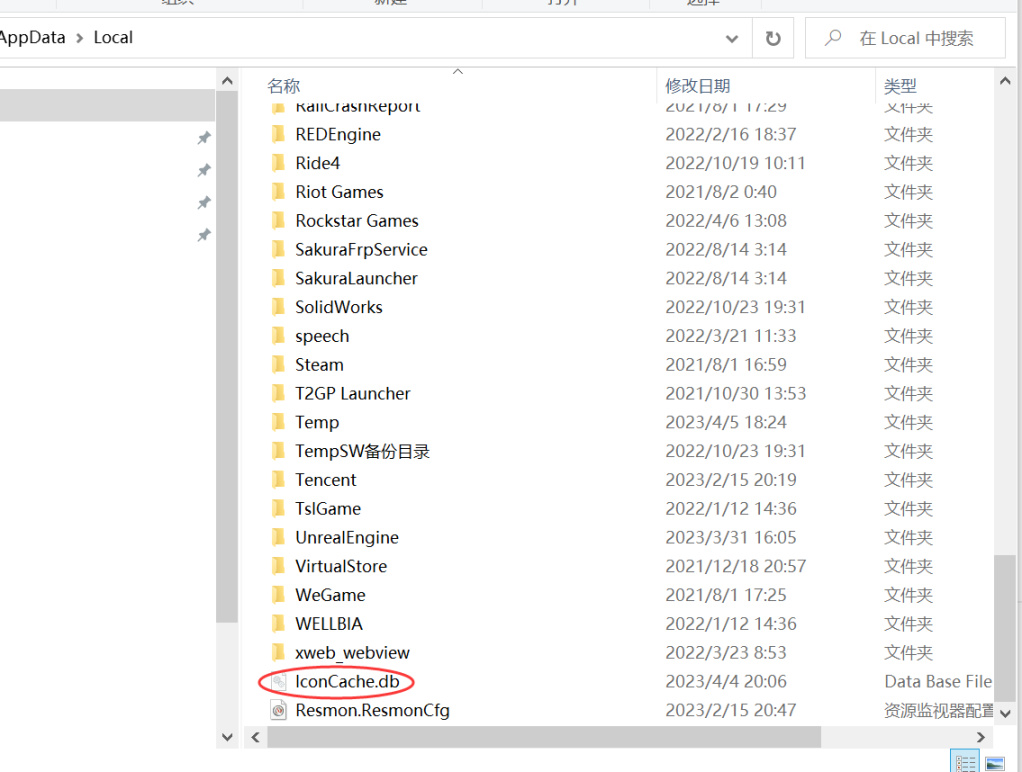Click the Resmon.ResmonCfg file name

[x=372, y=710]
